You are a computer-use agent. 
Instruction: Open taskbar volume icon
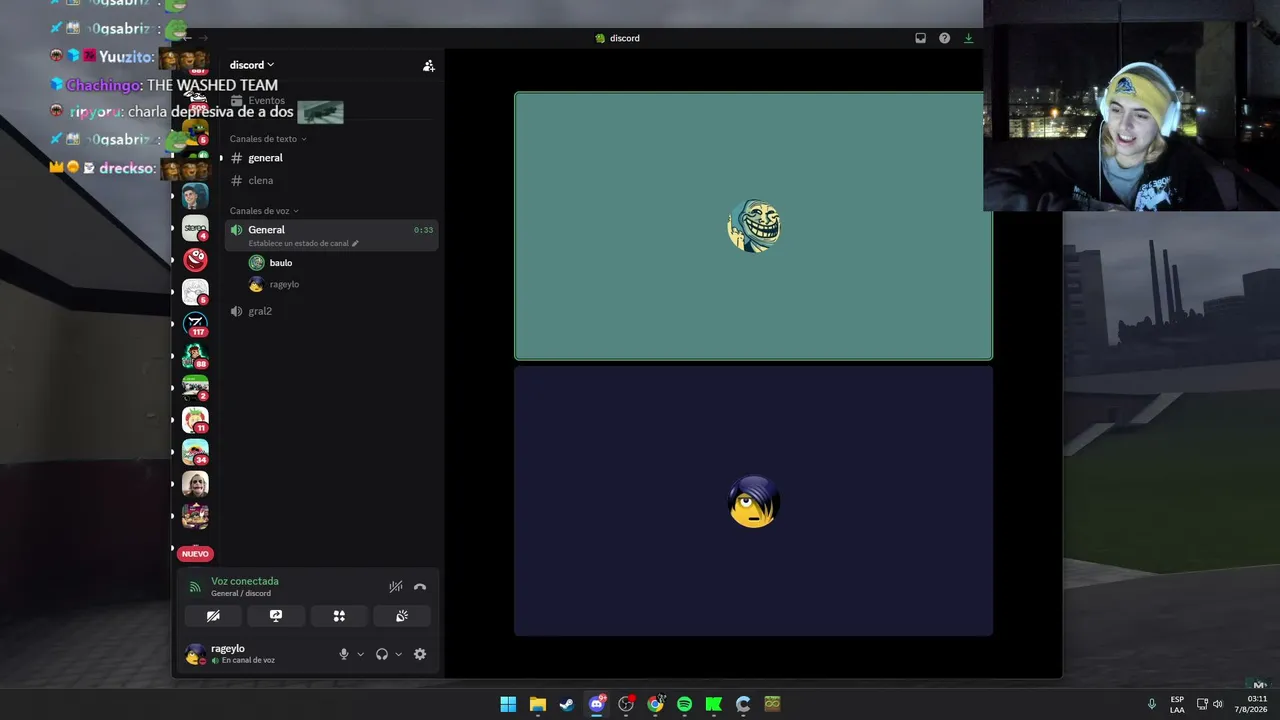coord(1218,704)
